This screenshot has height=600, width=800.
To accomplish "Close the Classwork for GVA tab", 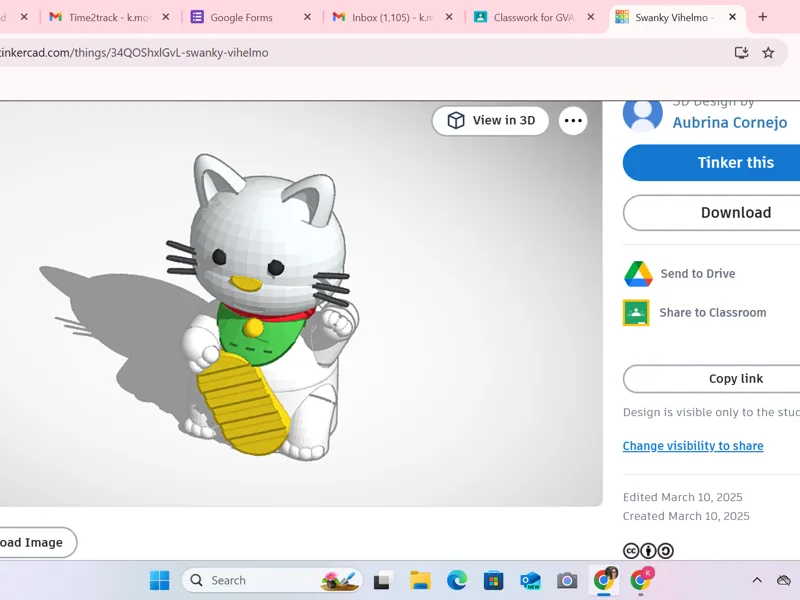I will 591,17.
